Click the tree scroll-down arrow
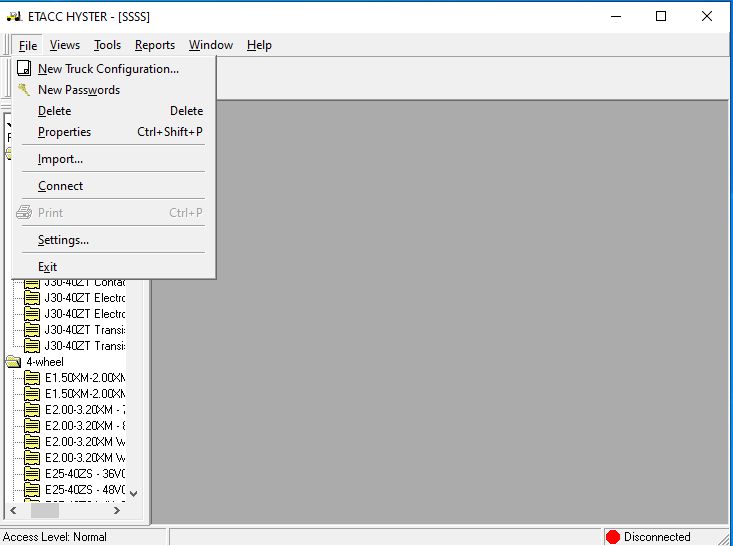Viewport: 733px width, 546px height. pos(133,493)
